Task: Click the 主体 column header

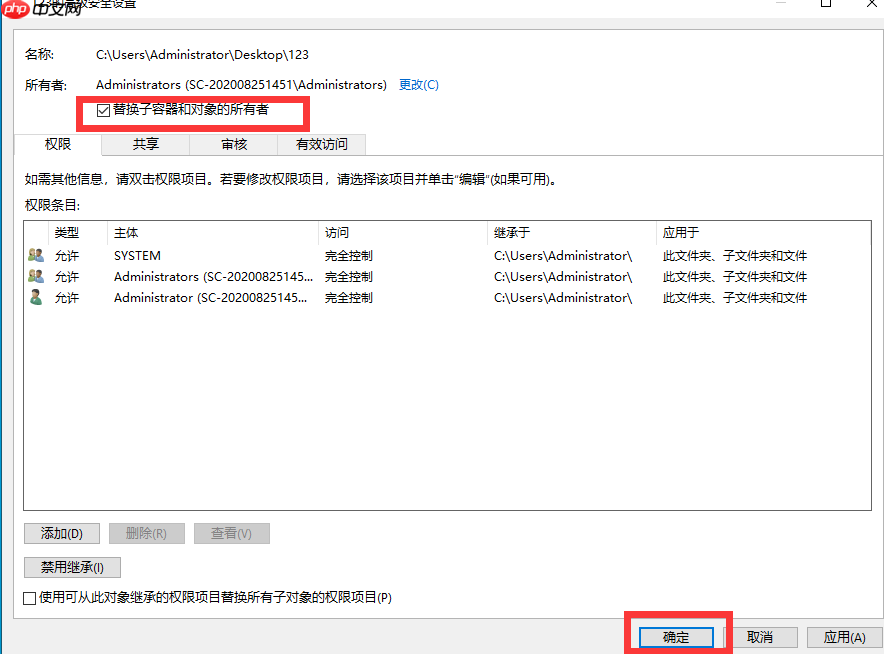Action: tap(127, 232)
